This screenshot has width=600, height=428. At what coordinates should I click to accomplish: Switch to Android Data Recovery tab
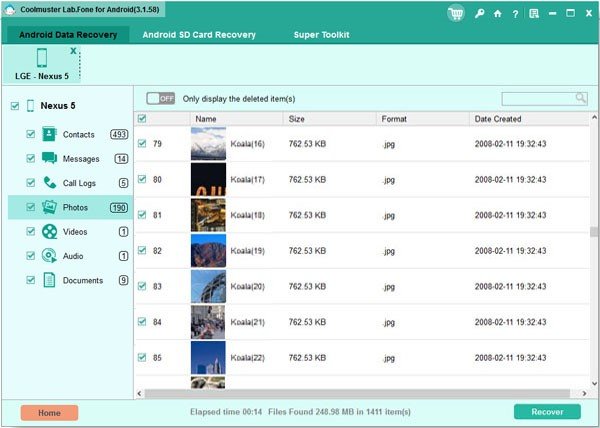click(x=68, y=35)
